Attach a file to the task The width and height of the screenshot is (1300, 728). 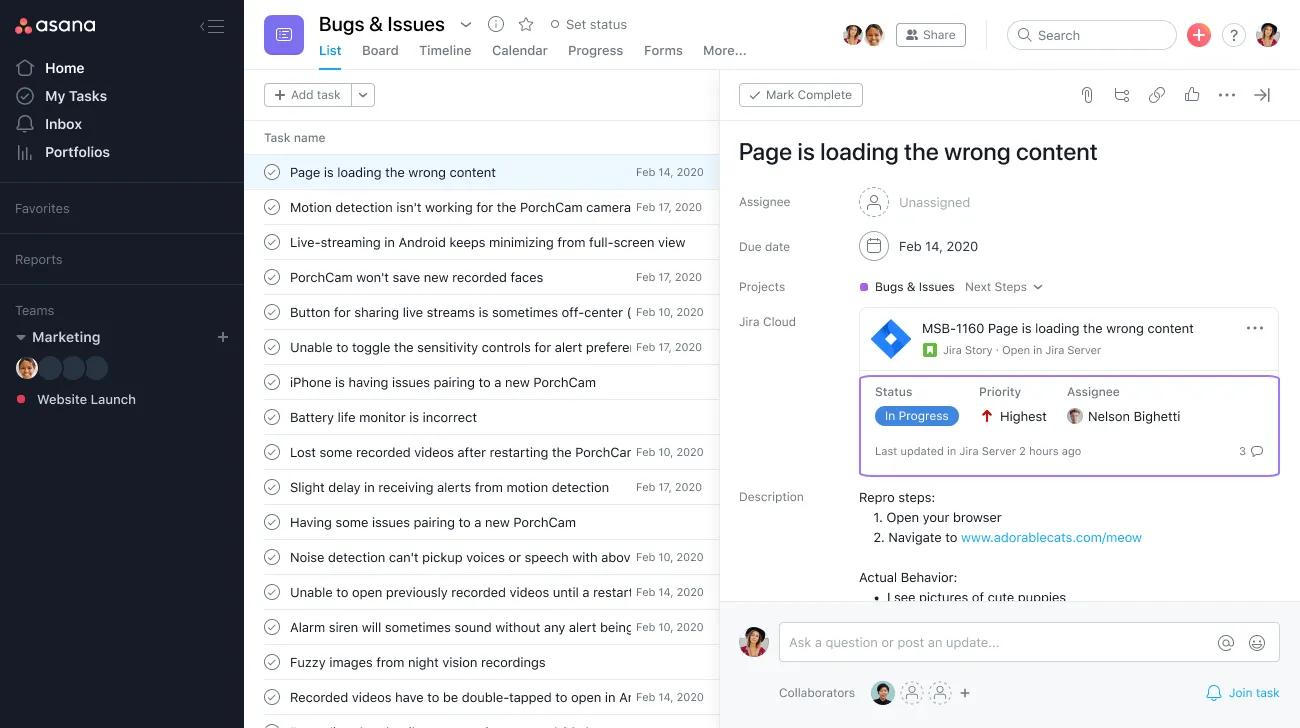(1087, 94)
